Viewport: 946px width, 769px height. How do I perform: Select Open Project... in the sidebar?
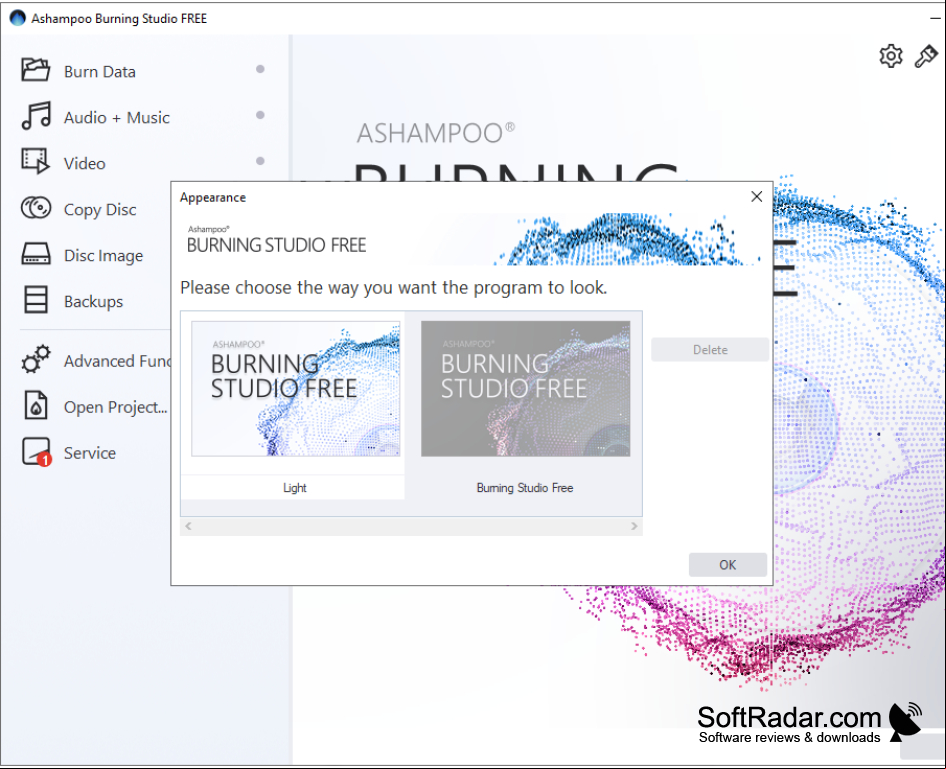[116, 407]
